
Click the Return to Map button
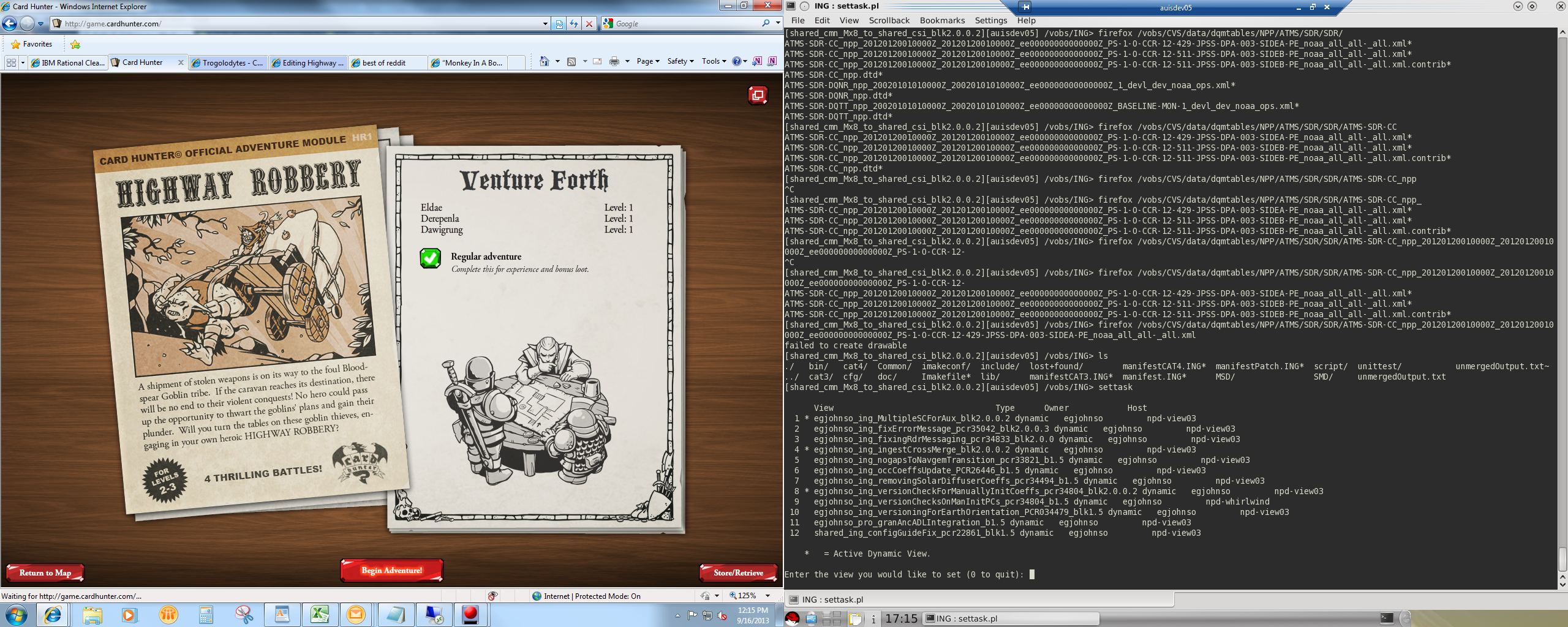point(45,573)
